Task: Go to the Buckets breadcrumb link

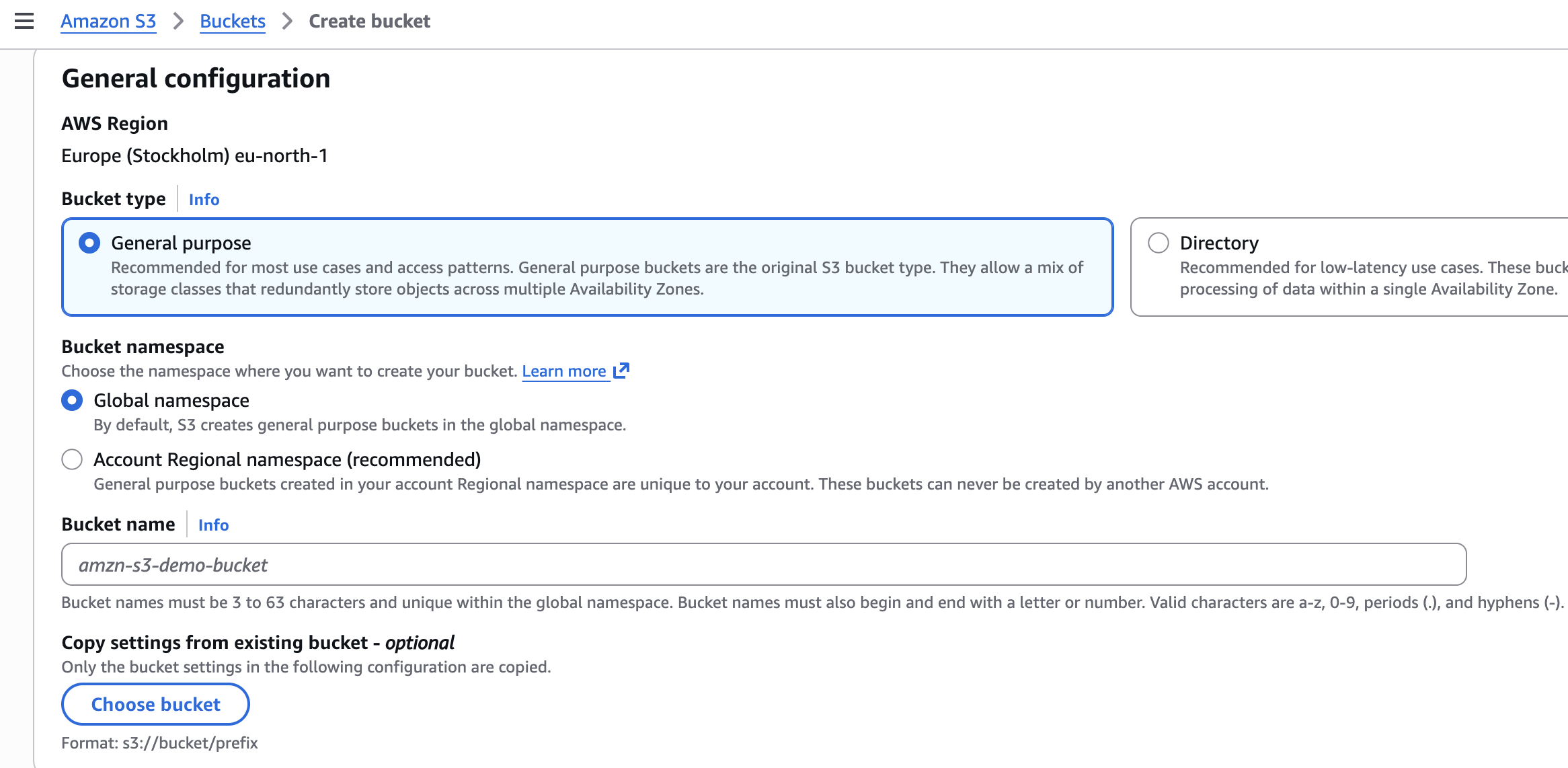Action: pos(233,22)
